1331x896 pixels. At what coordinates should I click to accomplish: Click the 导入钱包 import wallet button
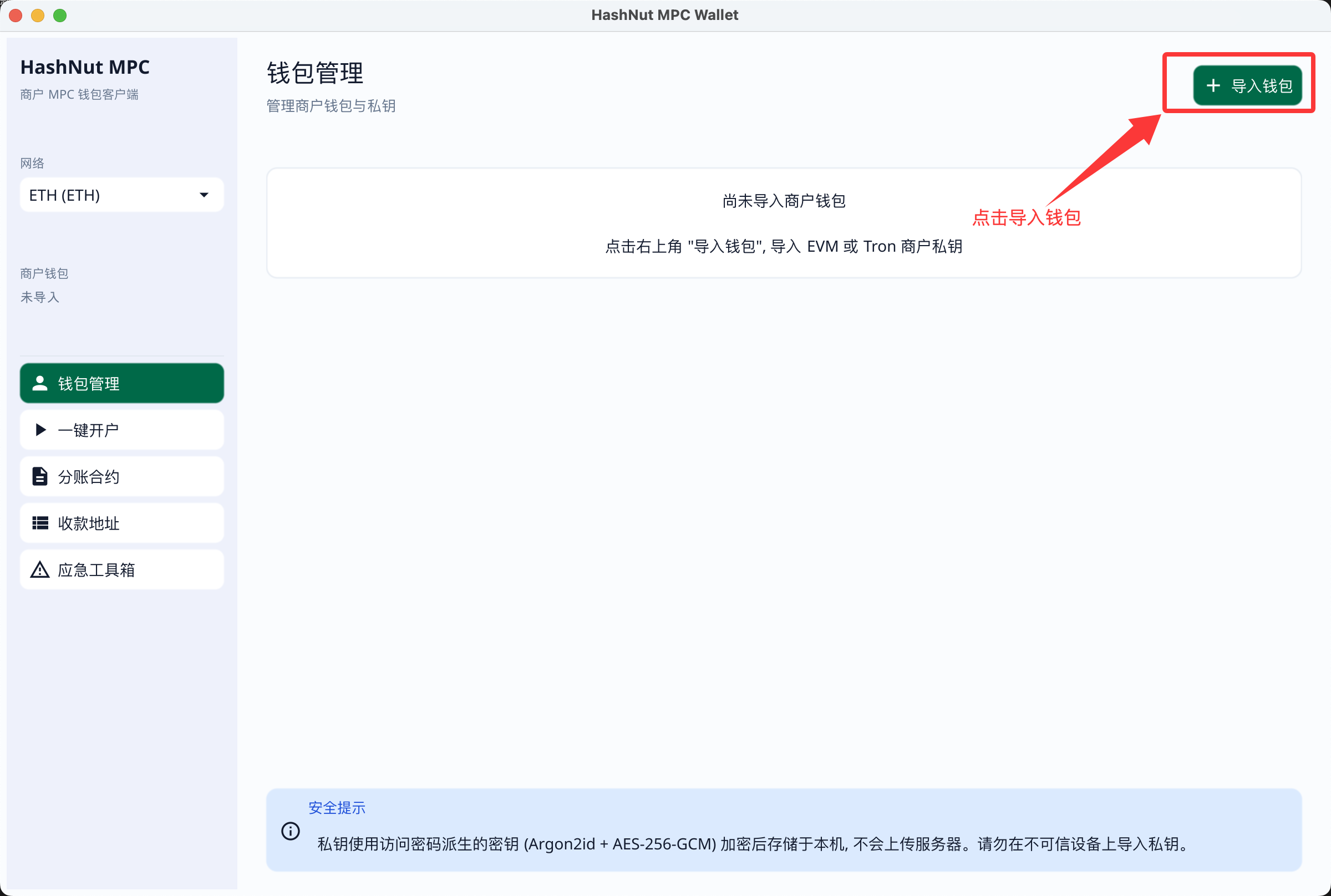[1247, 86]
